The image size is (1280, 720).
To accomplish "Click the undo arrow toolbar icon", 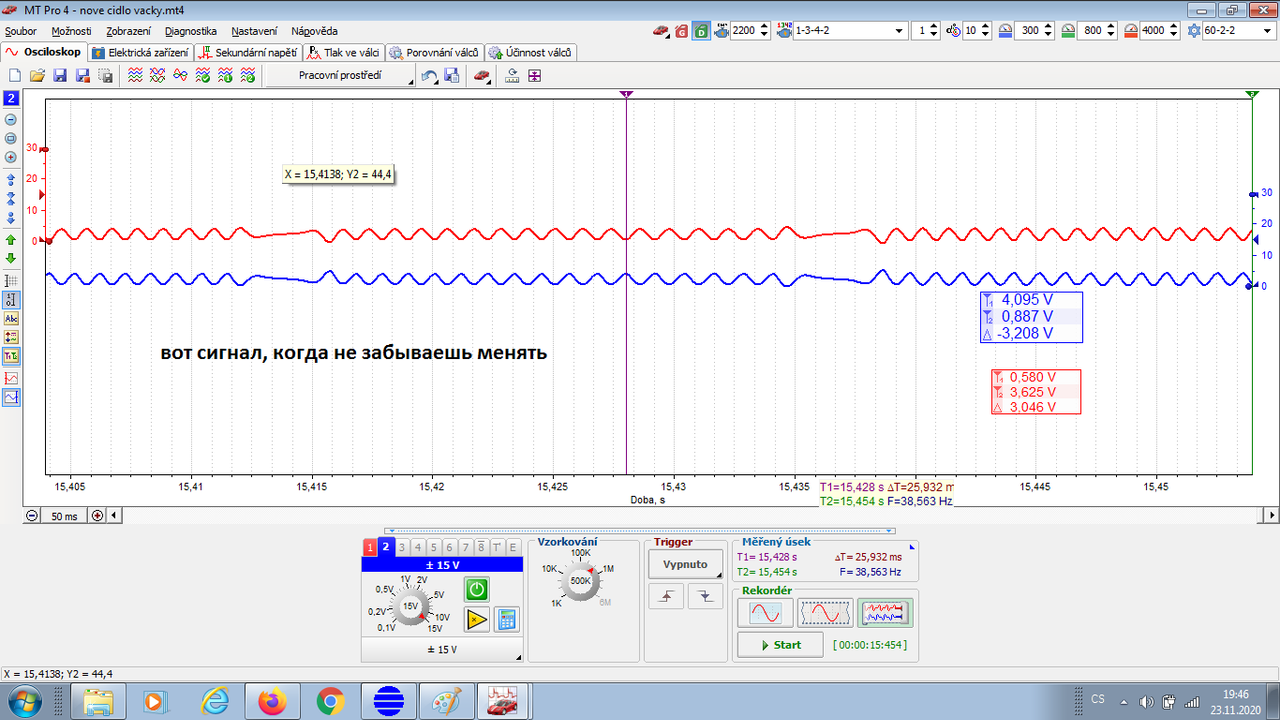I will [429, 76].
